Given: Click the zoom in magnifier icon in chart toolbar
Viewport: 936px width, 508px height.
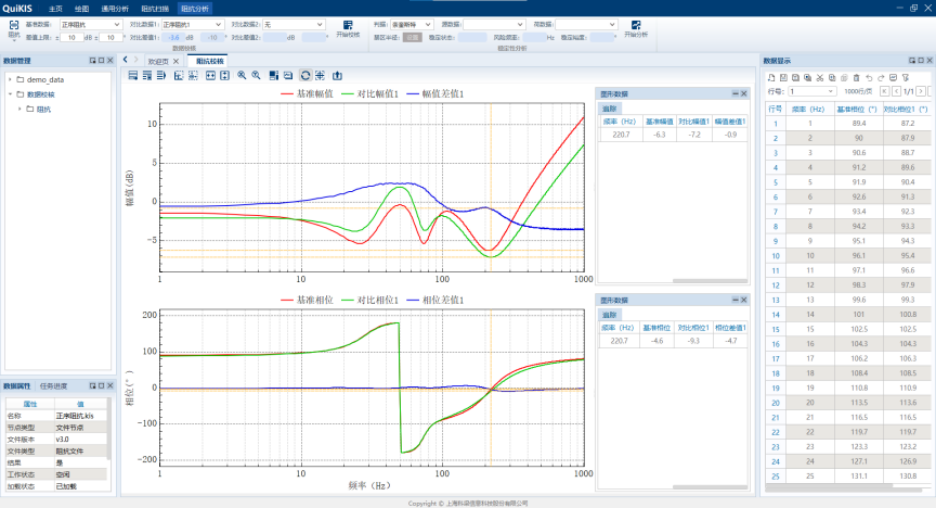Looking at the screenshot, I should (x=242, y=75).
